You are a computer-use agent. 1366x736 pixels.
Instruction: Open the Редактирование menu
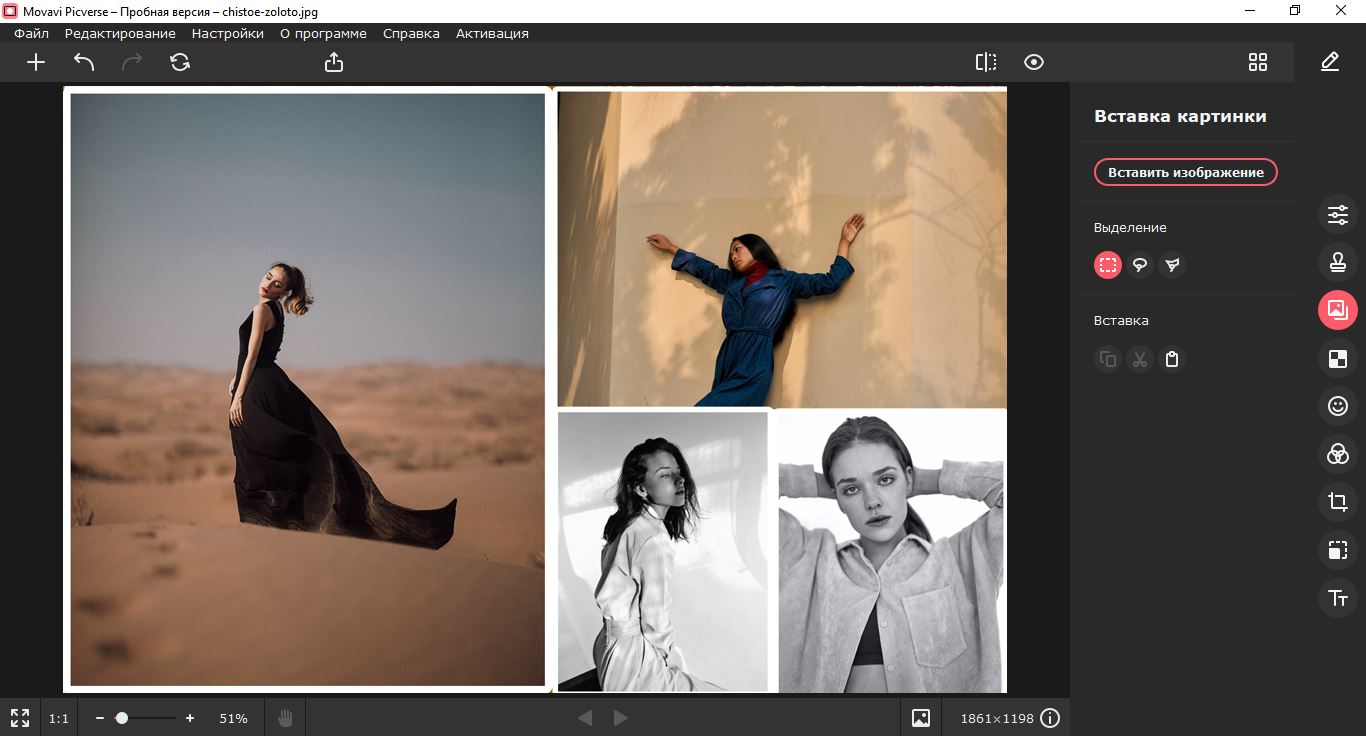point(120,33)
